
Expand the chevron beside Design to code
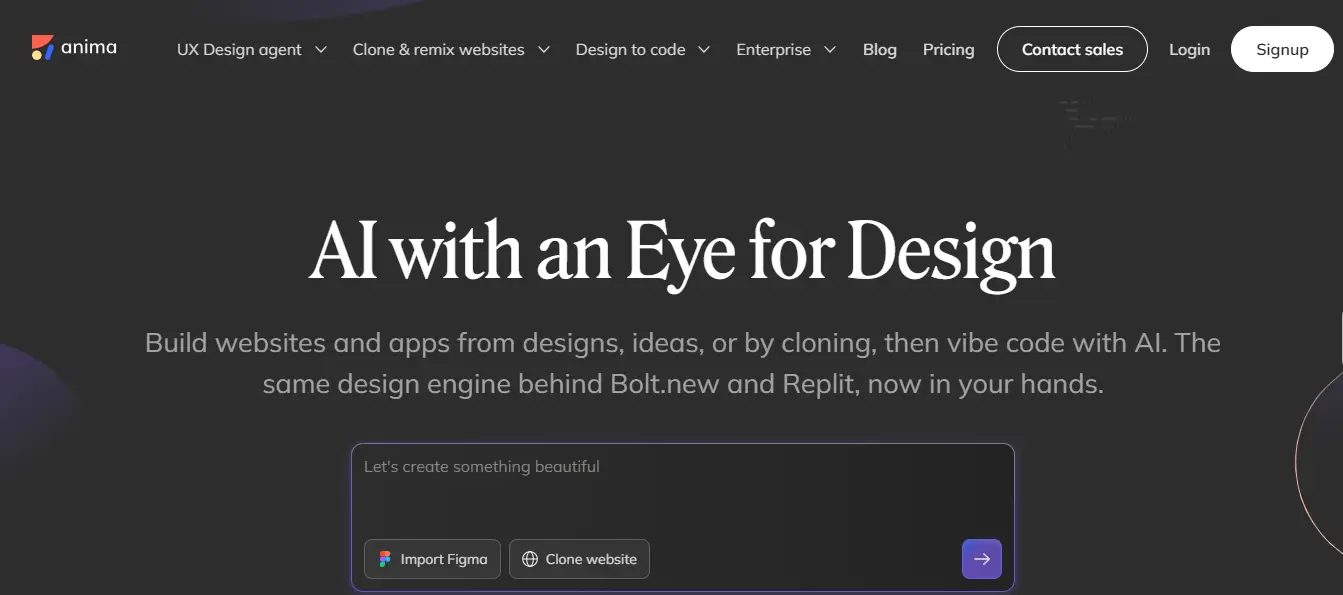(704, 49)
